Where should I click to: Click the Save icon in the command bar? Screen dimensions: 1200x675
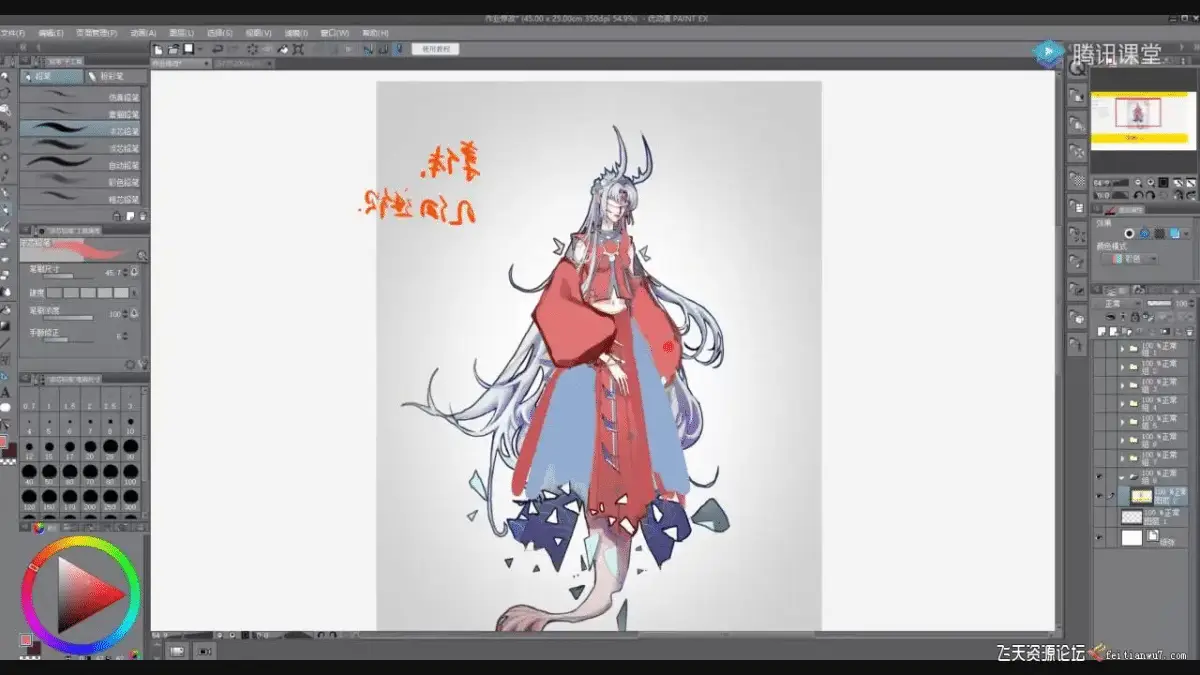point(187,48)
